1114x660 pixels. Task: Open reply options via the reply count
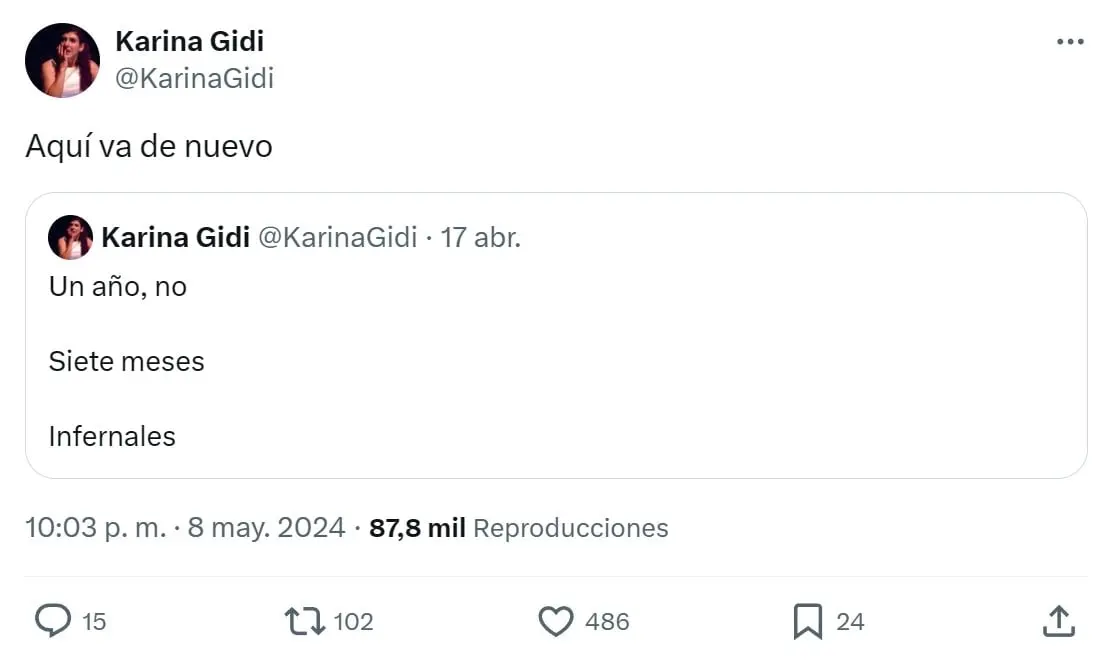coord(93,621)
